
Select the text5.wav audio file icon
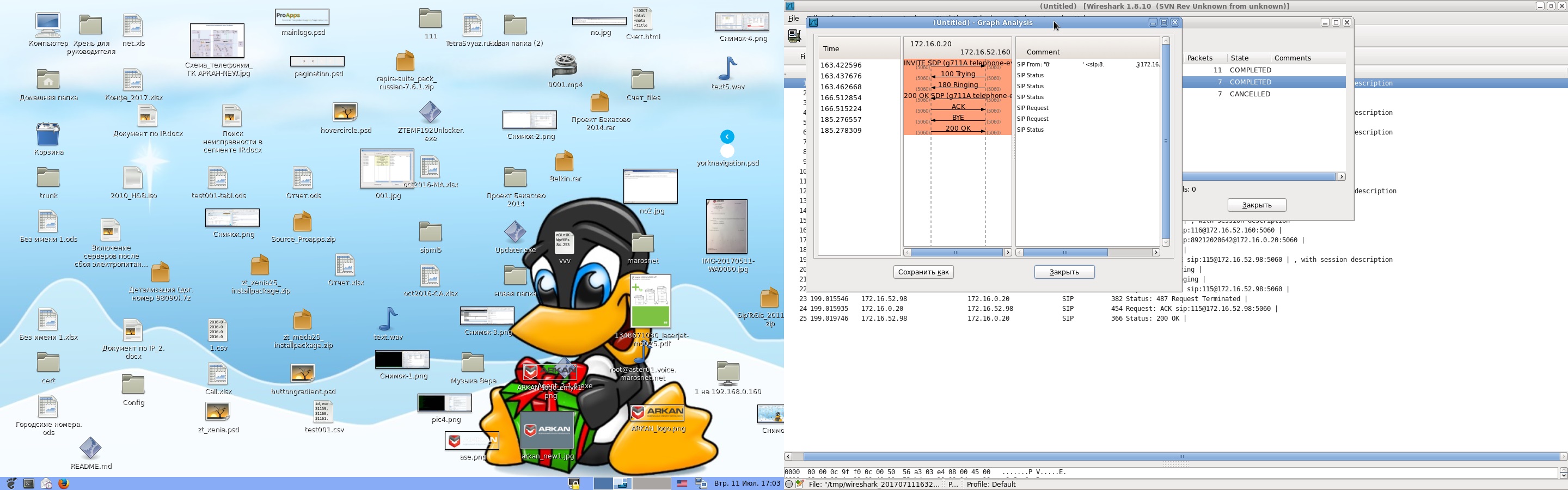(x=728, y=69)
